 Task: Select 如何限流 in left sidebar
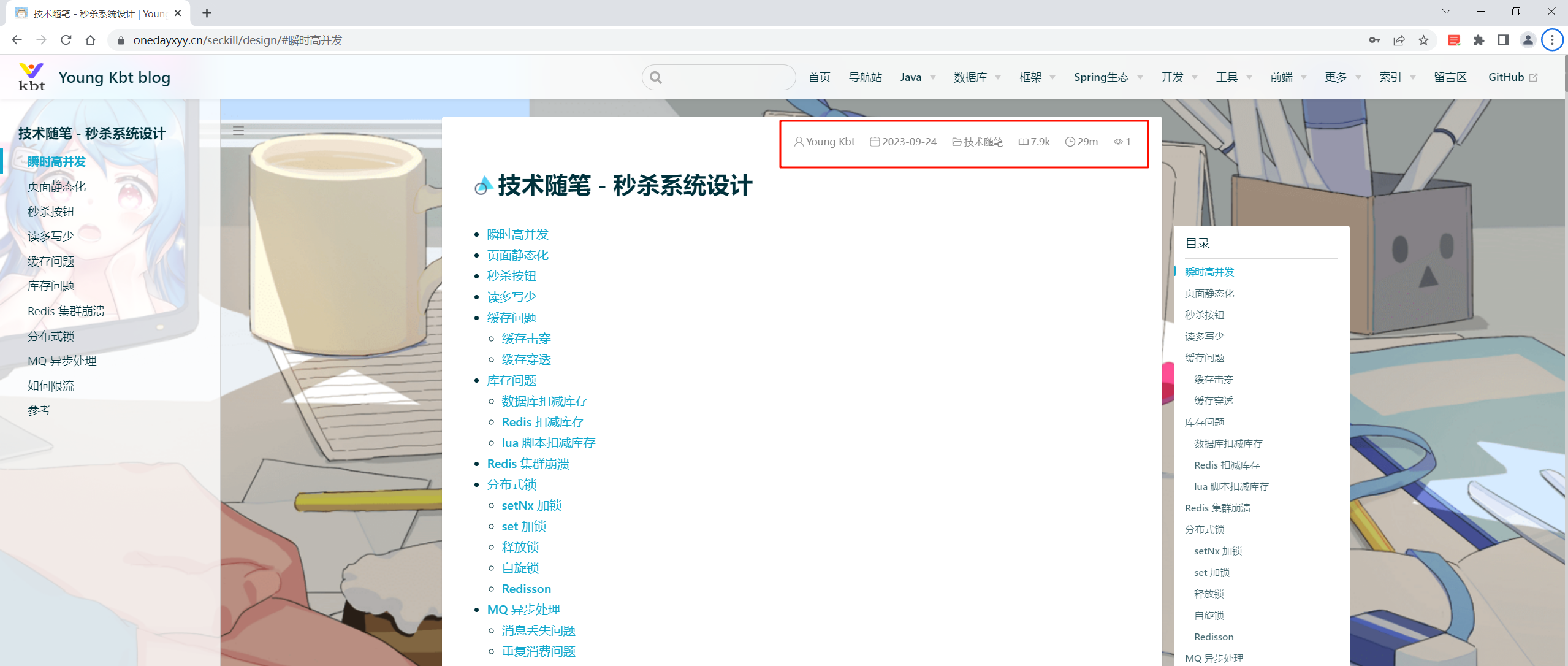click(51, 386)
